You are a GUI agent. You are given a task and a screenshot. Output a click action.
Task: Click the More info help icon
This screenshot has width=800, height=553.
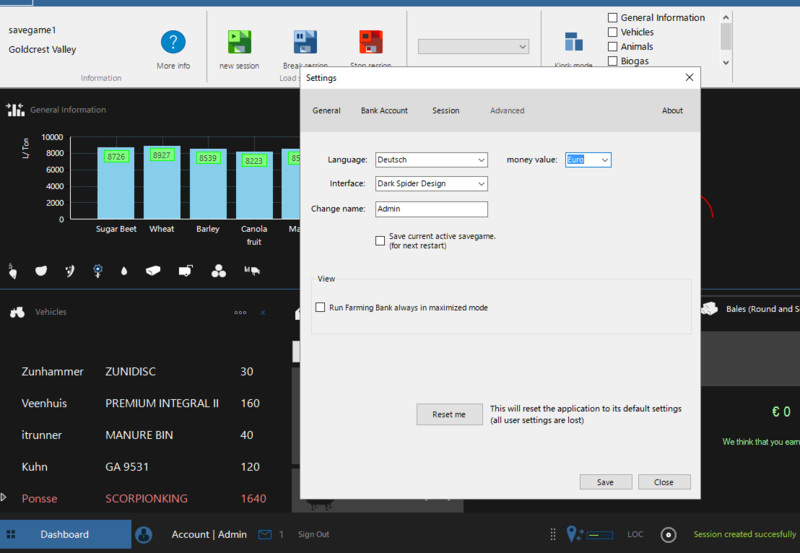click(173, 42)
